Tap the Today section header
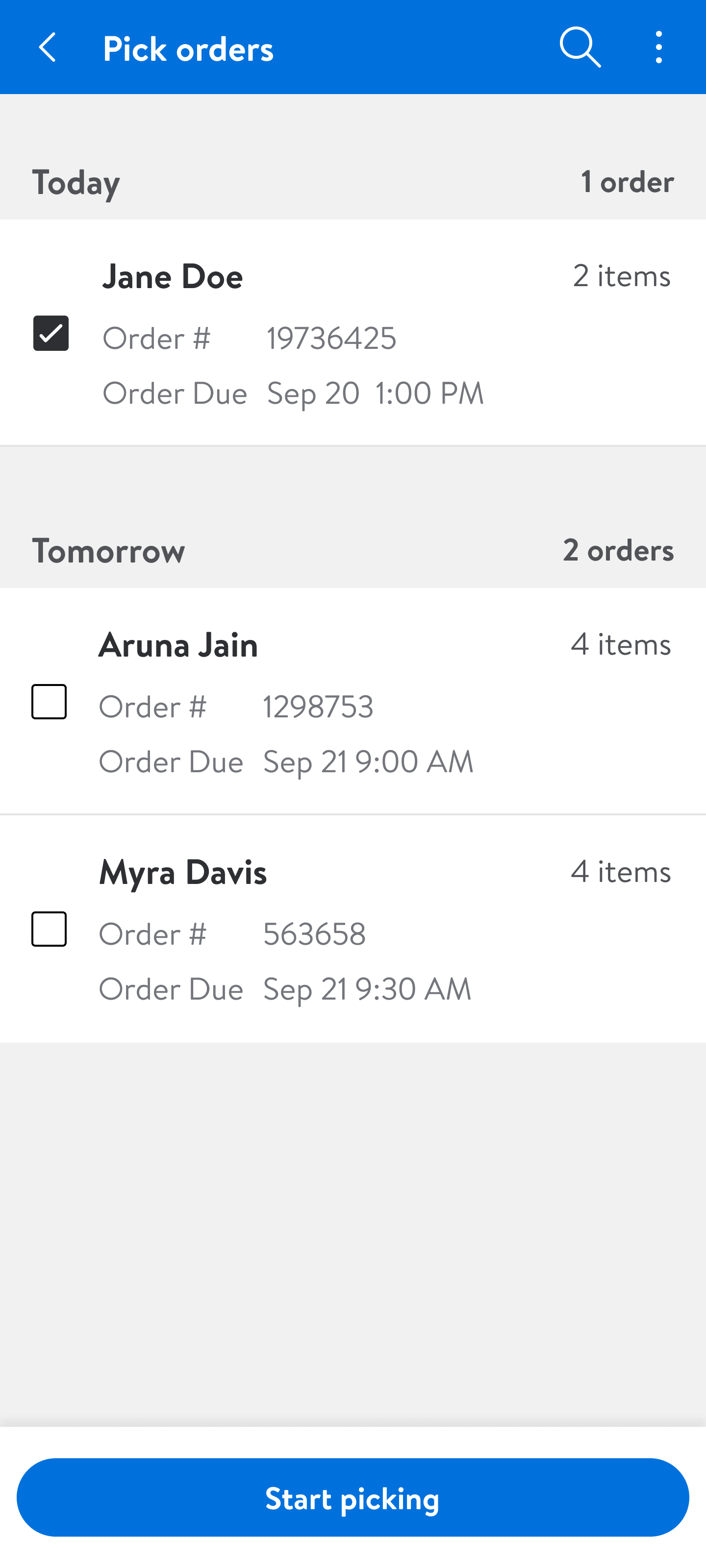Screen dimensions: 706x1568 [76, 182]
